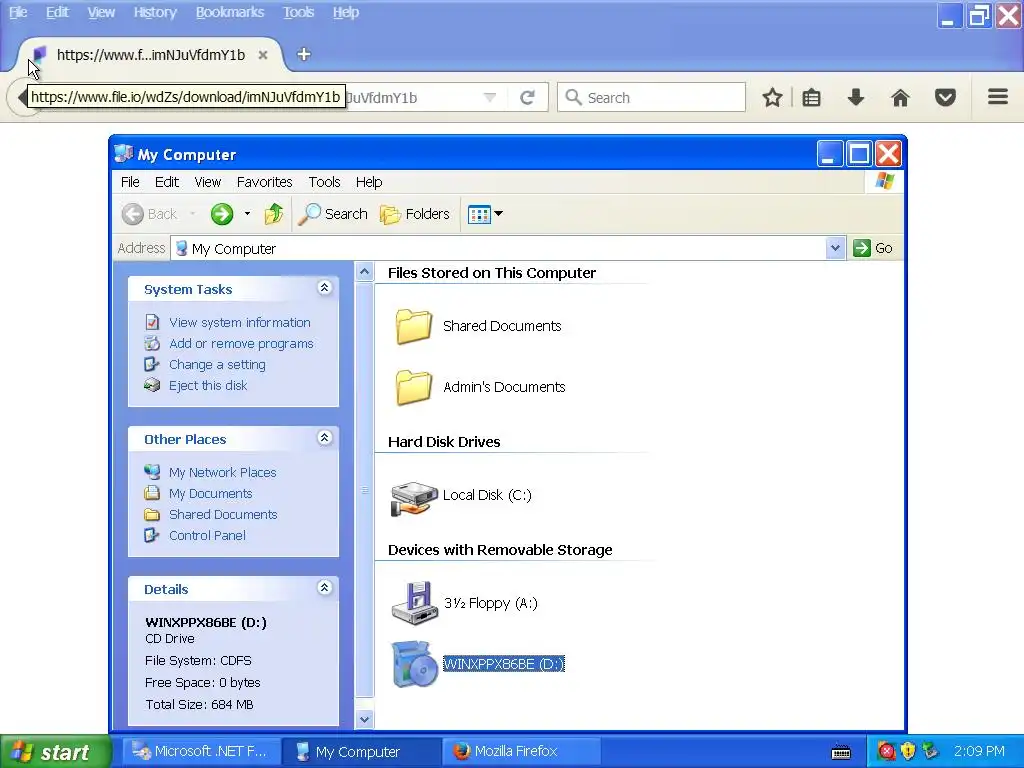
Task: Click the taskbar clock 2:09 PM
Action: (x=978, y=752)
